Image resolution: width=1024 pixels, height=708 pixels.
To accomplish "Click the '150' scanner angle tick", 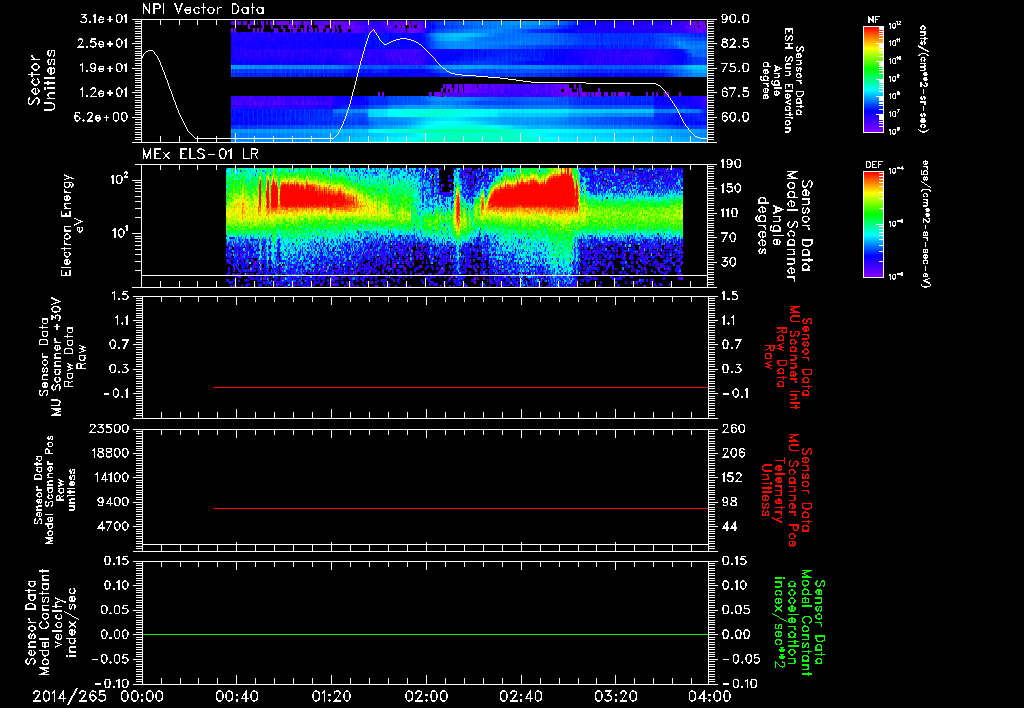I will (x=731, y=189).
